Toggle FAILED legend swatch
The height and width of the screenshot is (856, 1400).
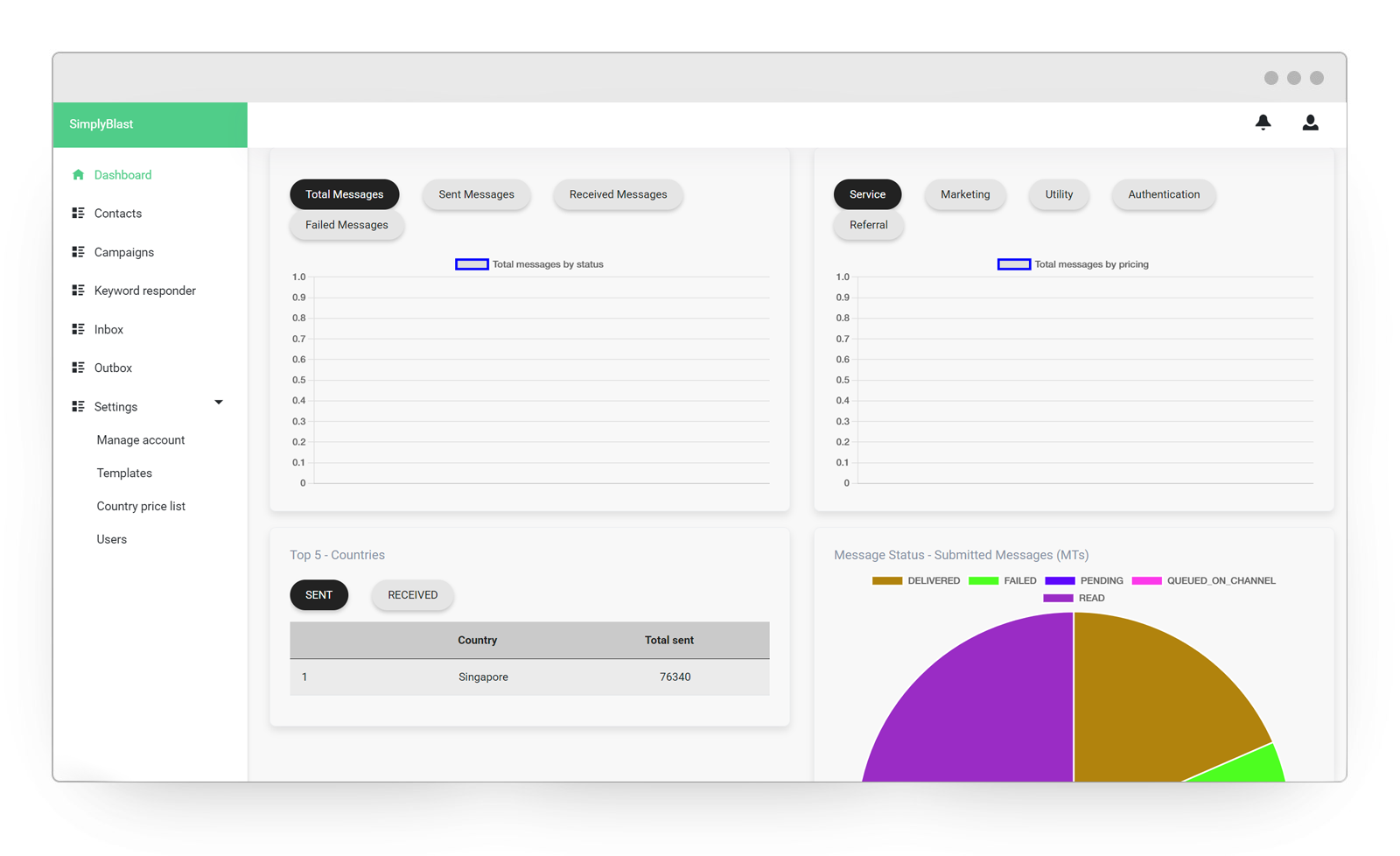click(x=983, y=581)
